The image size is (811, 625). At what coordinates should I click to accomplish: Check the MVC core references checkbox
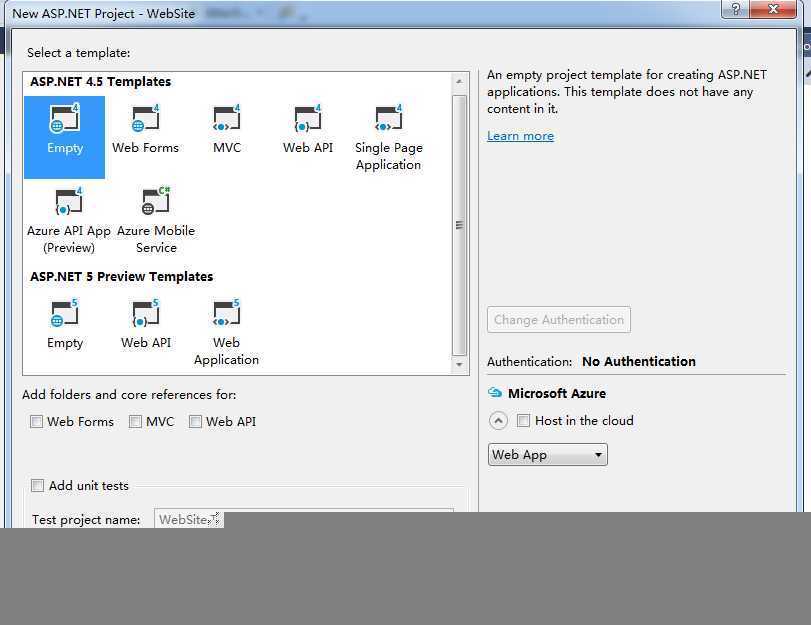click(x=135, y=422)
